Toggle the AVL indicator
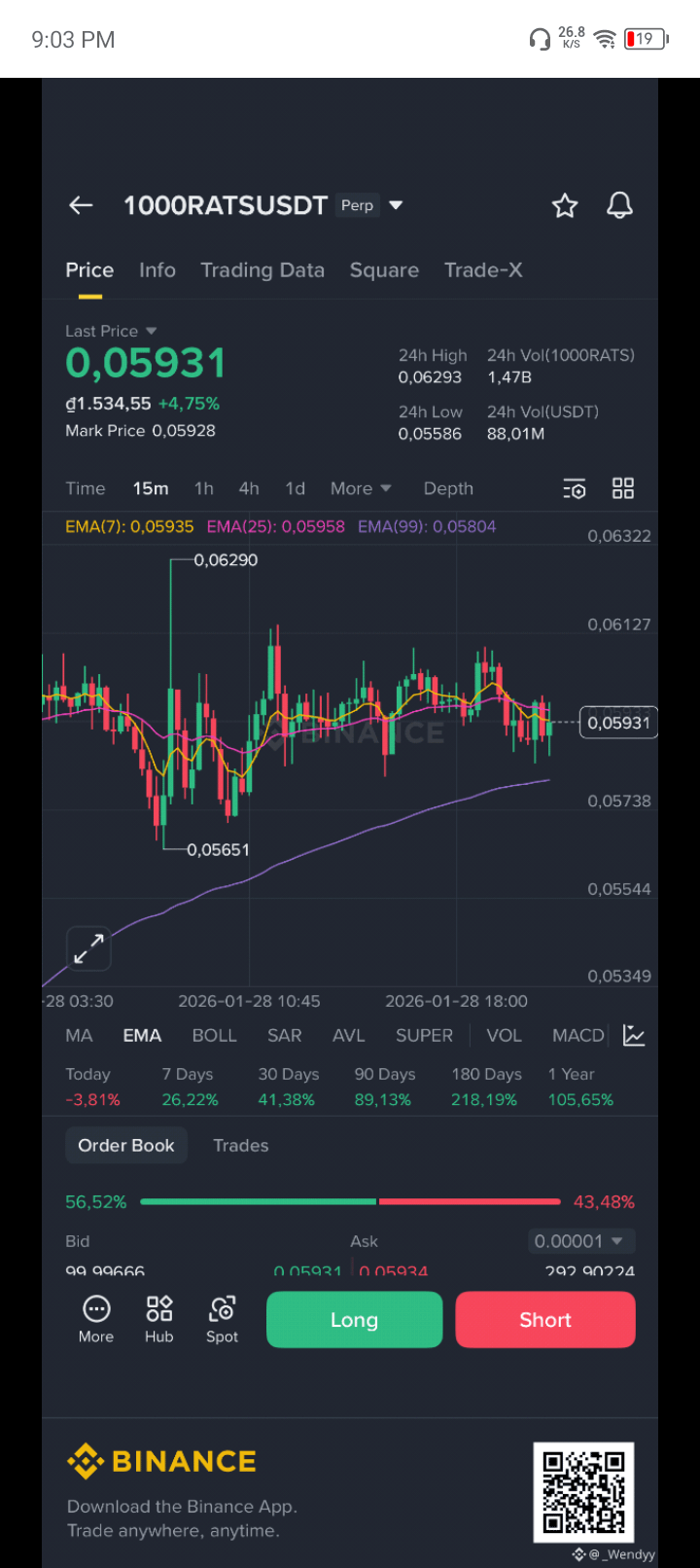The width and height of the screenshot is (700, 1568). tap(349, 1036)
